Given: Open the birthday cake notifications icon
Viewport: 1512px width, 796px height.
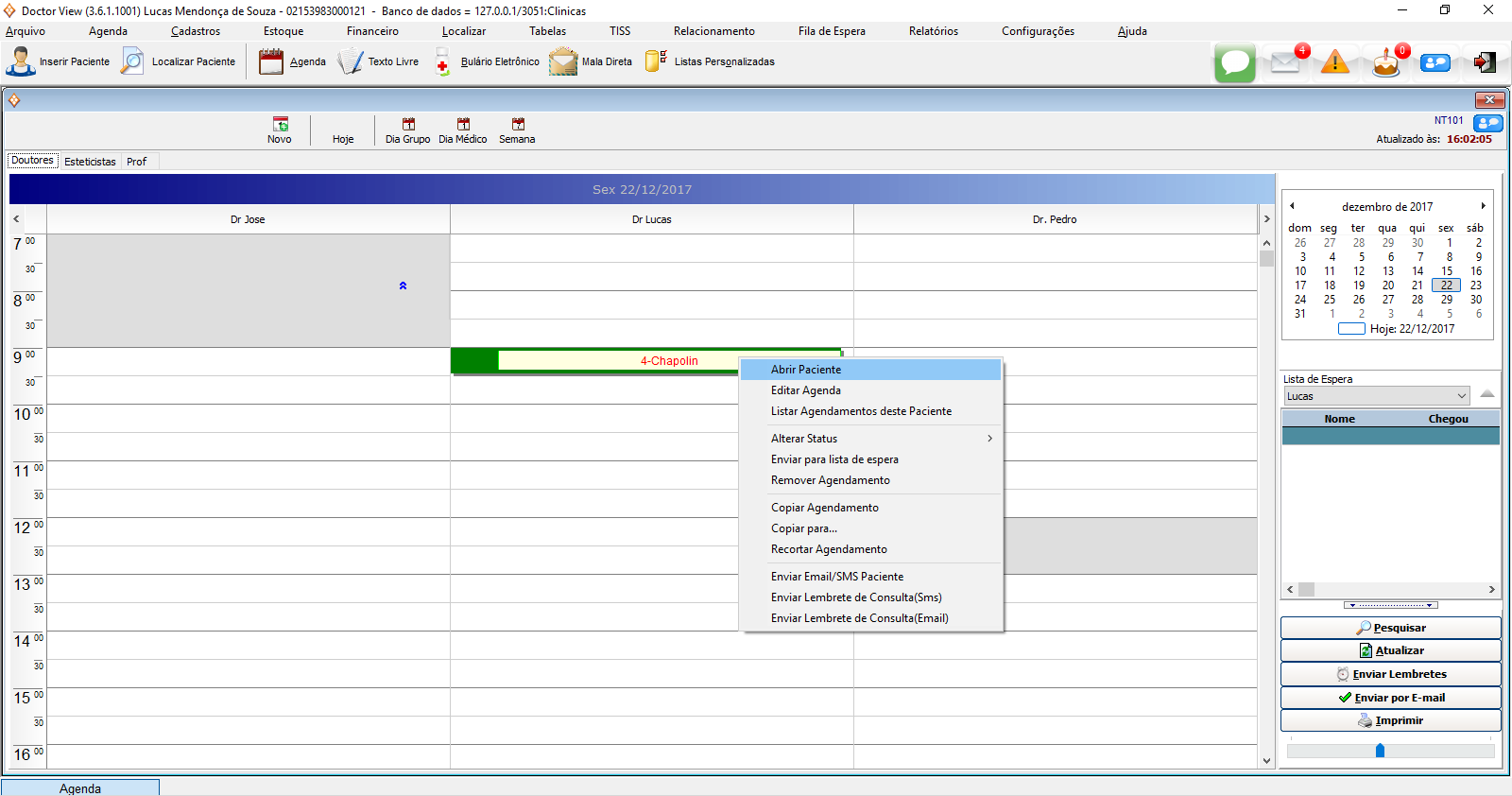Looking at the screenshot, I should (x=1385, y=63).
